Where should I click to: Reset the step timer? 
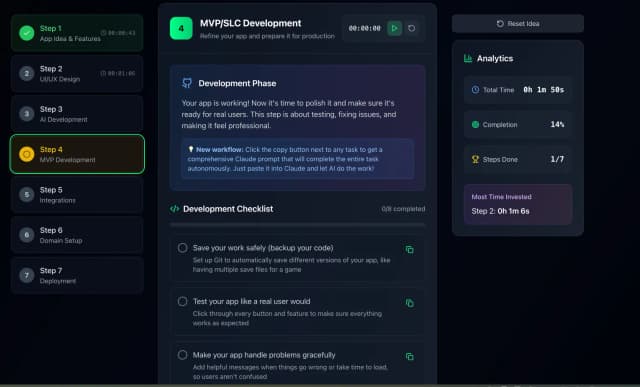tap(411, 28)
